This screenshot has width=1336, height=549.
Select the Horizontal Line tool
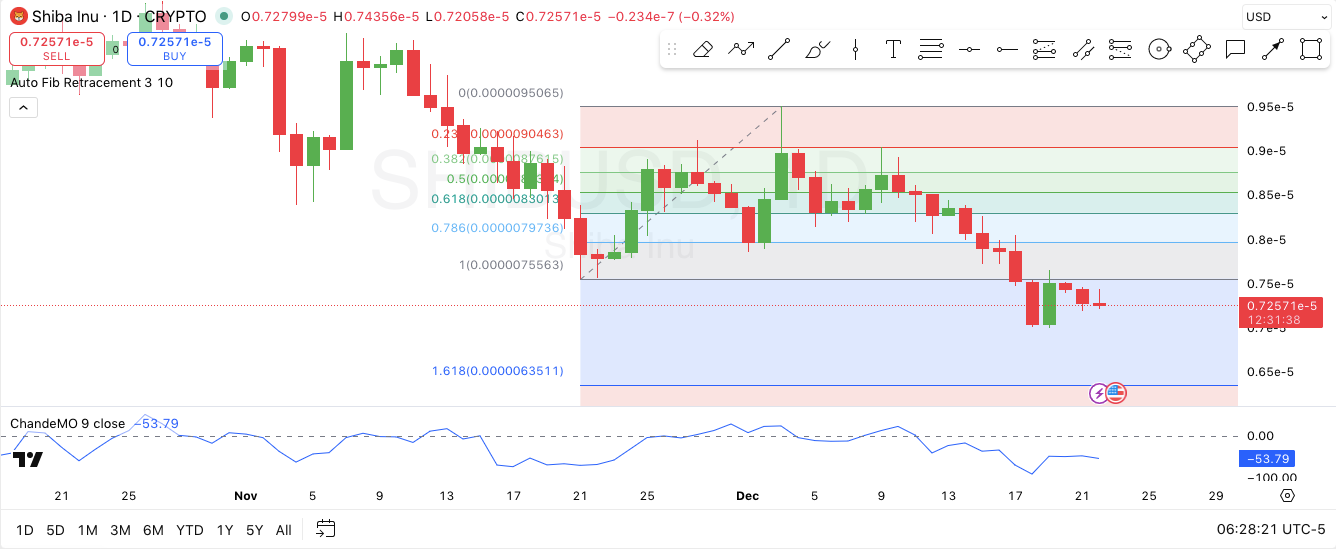tap(969, 49)
